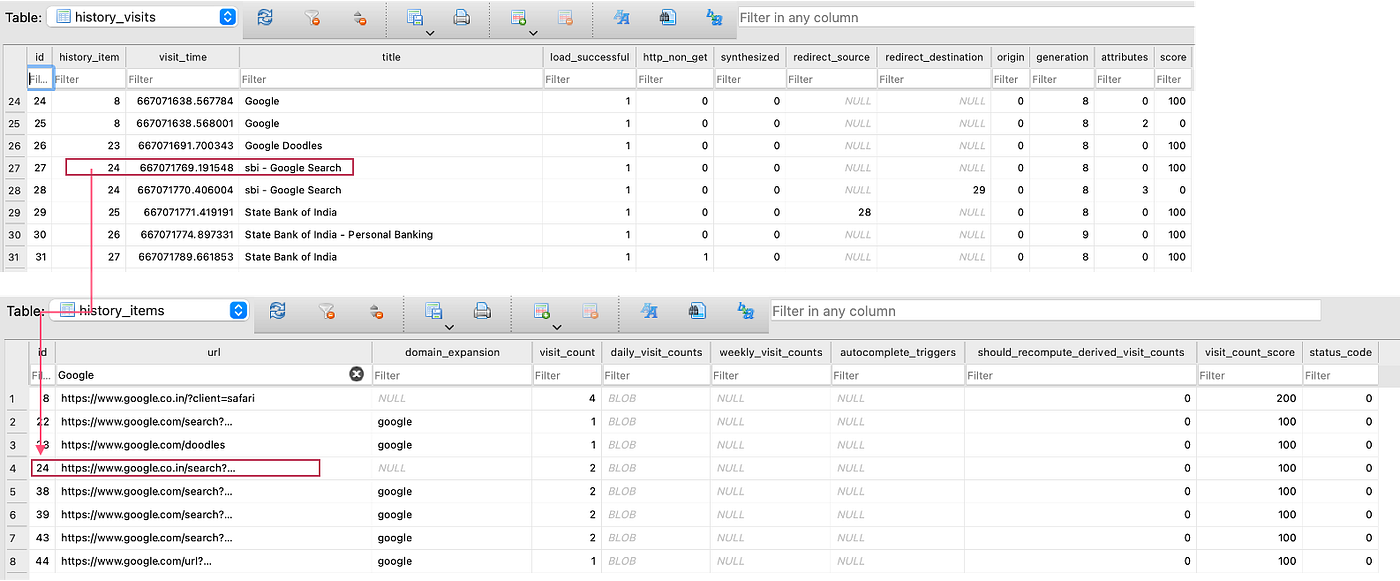Print the history_visits table
The height and width of the screenshot is (581, 1400).
[461, 17]
